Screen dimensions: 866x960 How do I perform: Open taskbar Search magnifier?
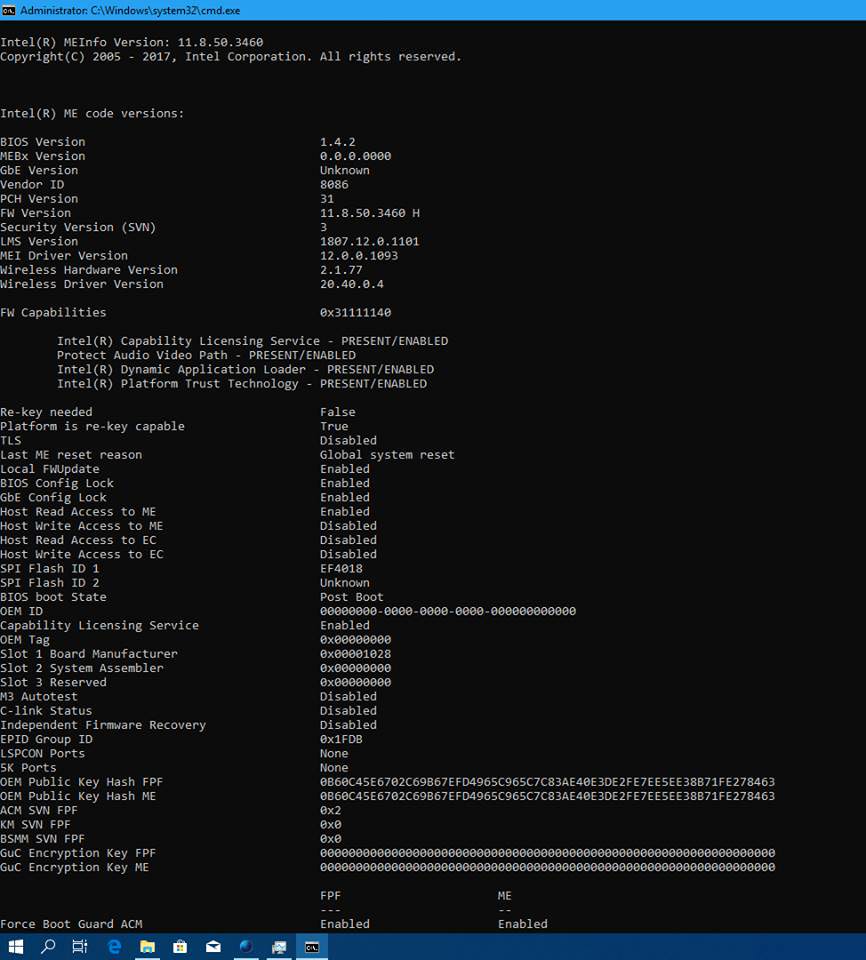tap(48, 947)
